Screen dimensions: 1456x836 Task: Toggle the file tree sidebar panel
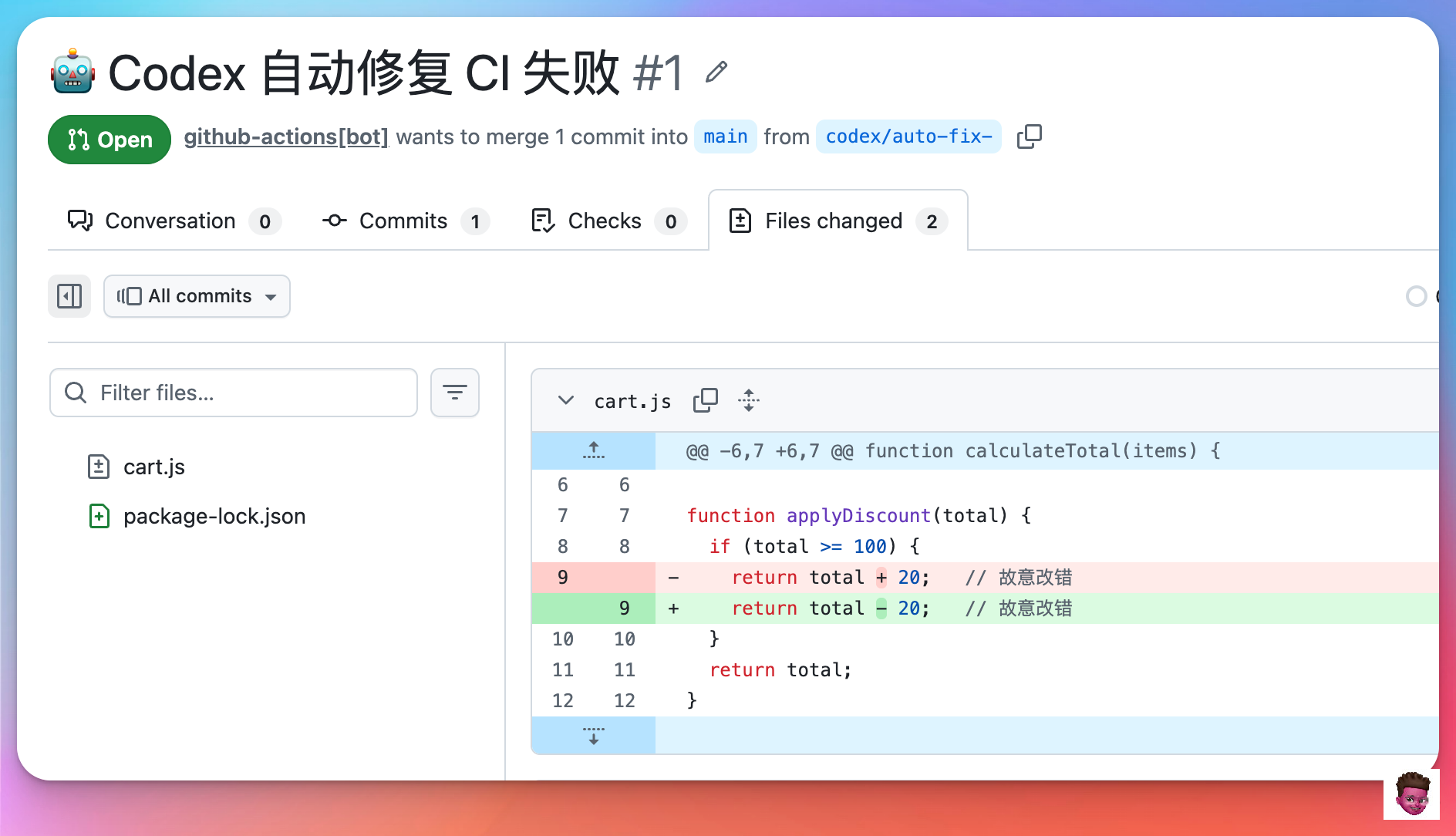(69, 296)
